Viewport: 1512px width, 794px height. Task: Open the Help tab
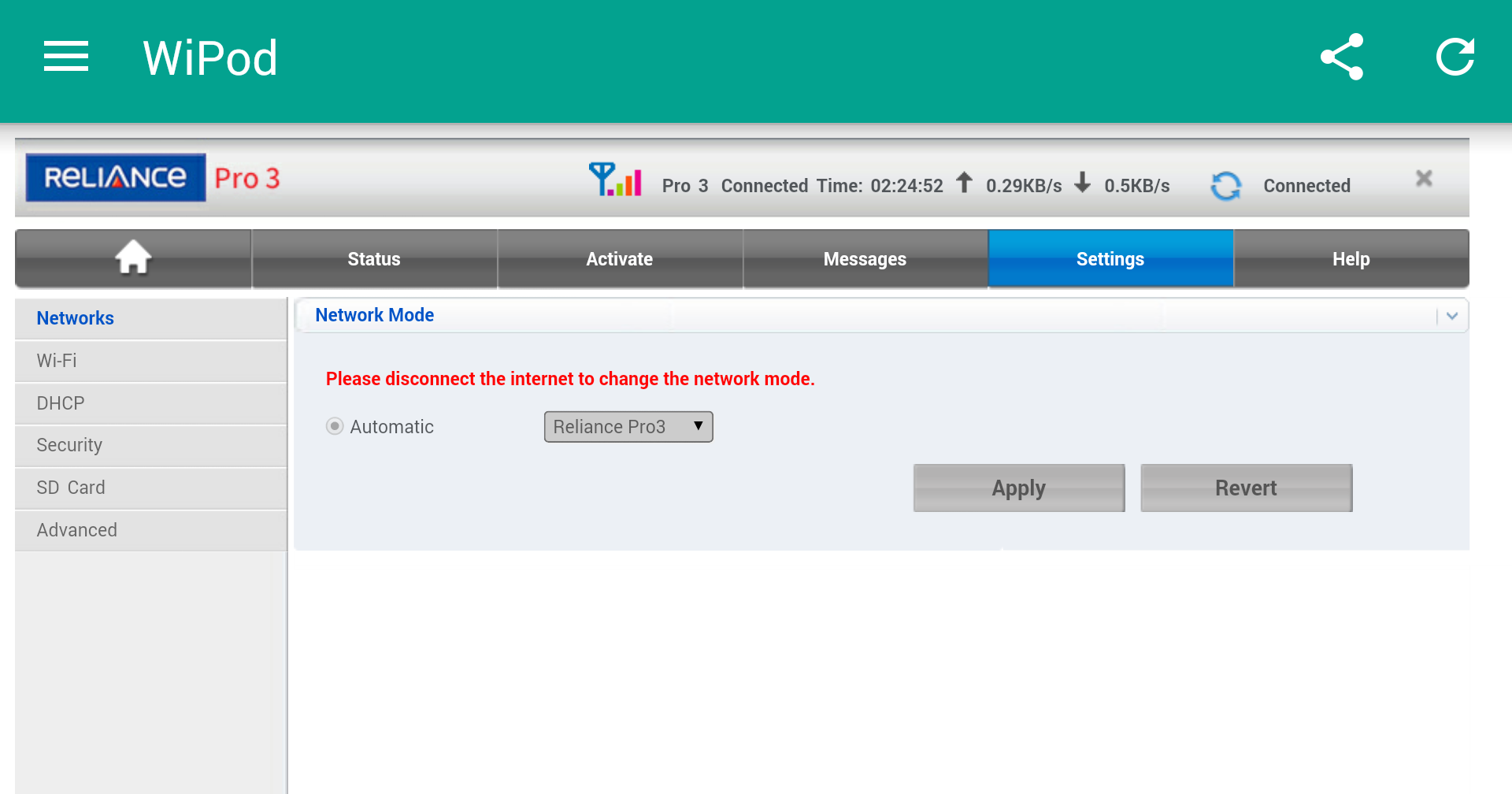1351,258
